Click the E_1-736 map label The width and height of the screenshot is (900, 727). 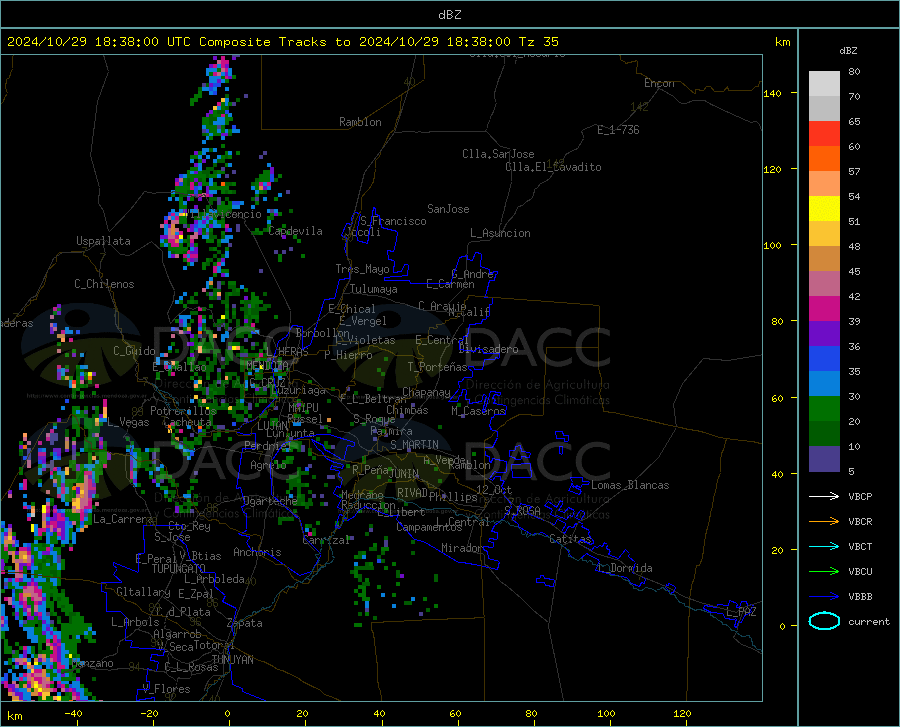click(618, 130)
